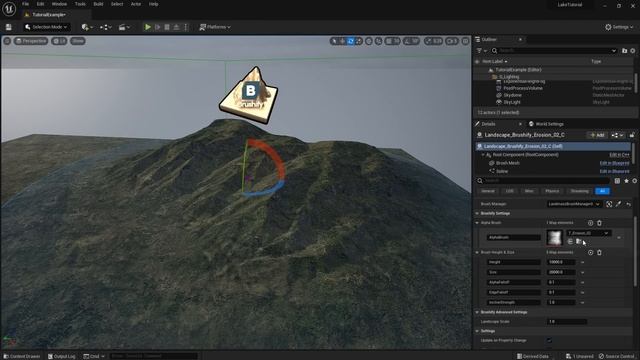Open the Platforms dropdown

(215, 27)
